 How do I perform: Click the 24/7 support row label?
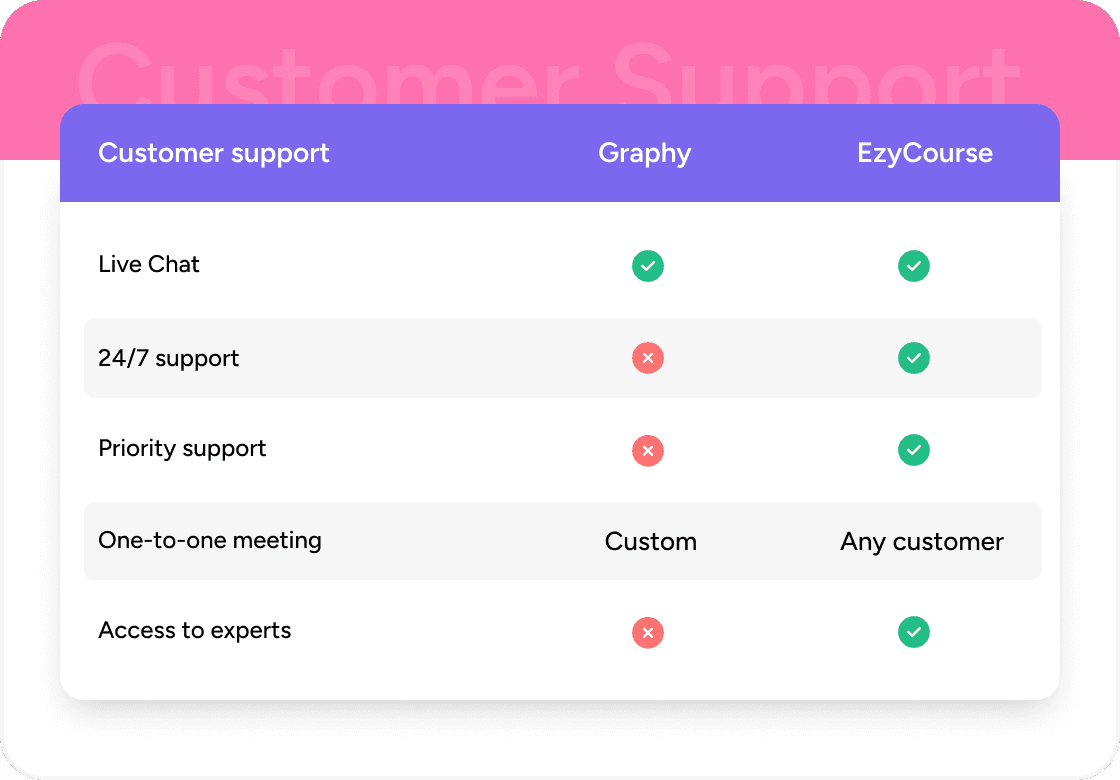(x=169, y=358)
